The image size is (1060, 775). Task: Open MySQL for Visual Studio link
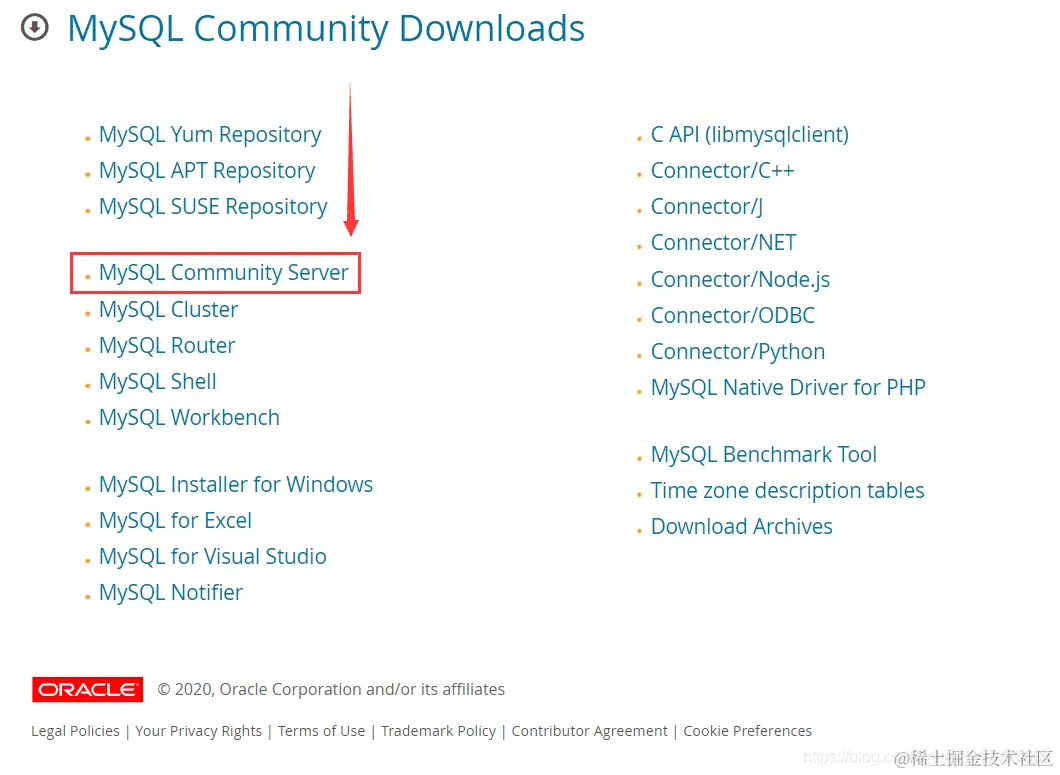tap(212, 557)
